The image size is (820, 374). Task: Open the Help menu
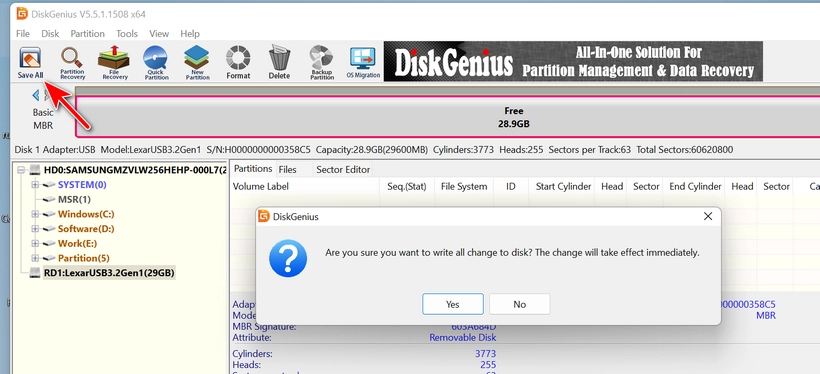[x=190, y=33]
